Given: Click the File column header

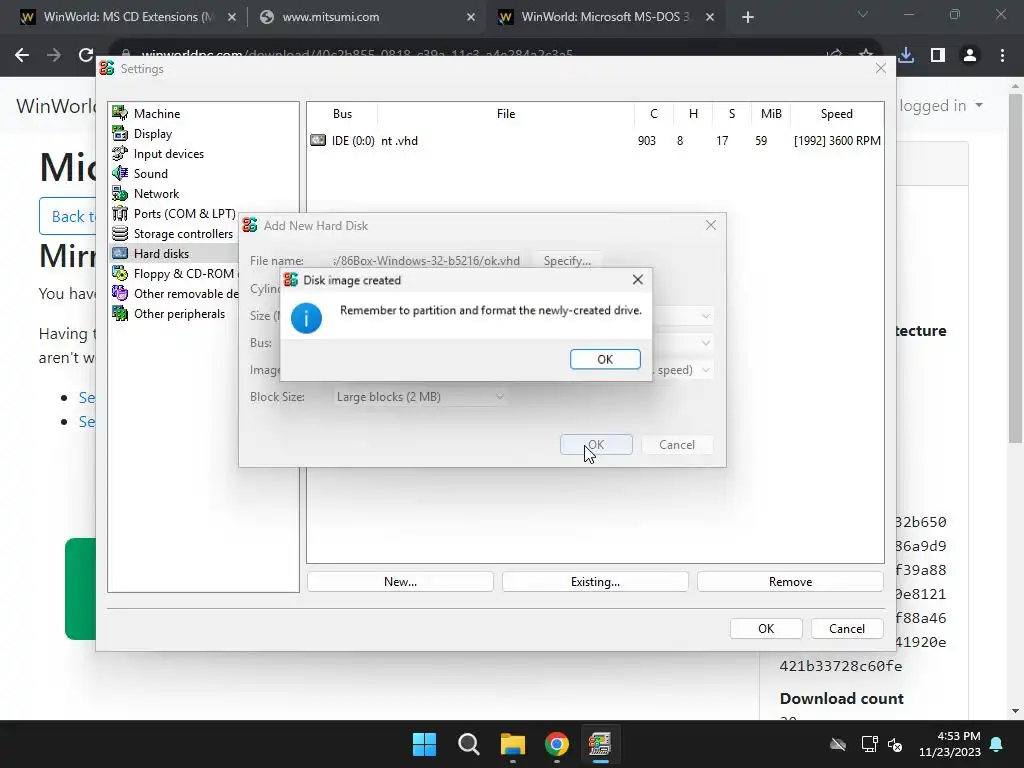Looking at the screenshot, I should pos(506,114).
